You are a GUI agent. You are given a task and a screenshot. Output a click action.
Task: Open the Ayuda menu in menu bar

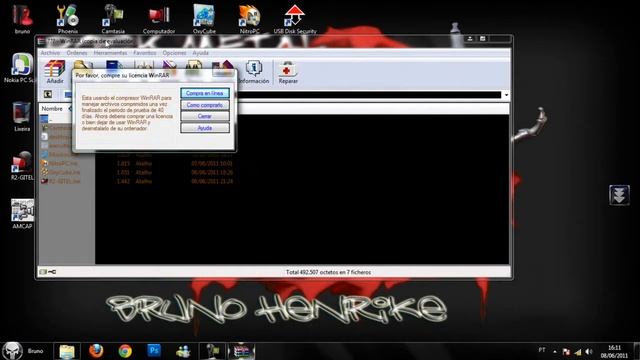[x=200, y=53]
